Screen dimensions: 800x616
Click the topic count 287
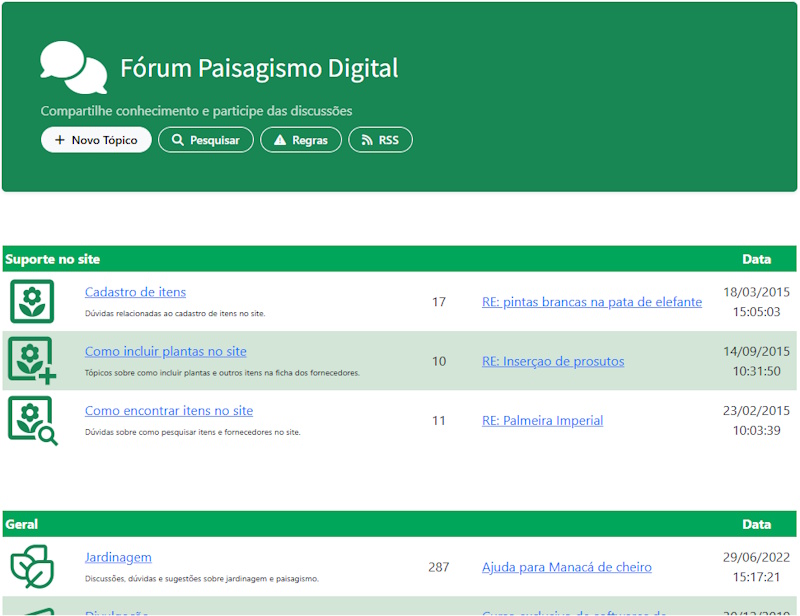tap(438, 566)
